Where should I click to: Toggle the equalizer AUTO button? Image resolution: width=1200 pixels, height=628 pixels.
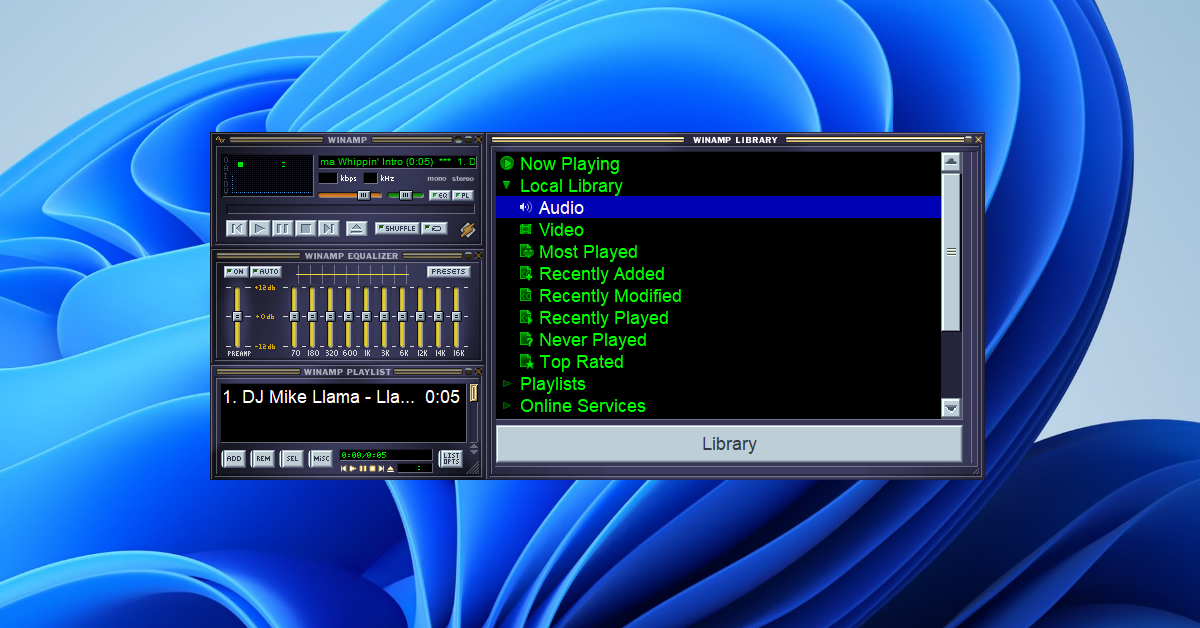(266, 272)
